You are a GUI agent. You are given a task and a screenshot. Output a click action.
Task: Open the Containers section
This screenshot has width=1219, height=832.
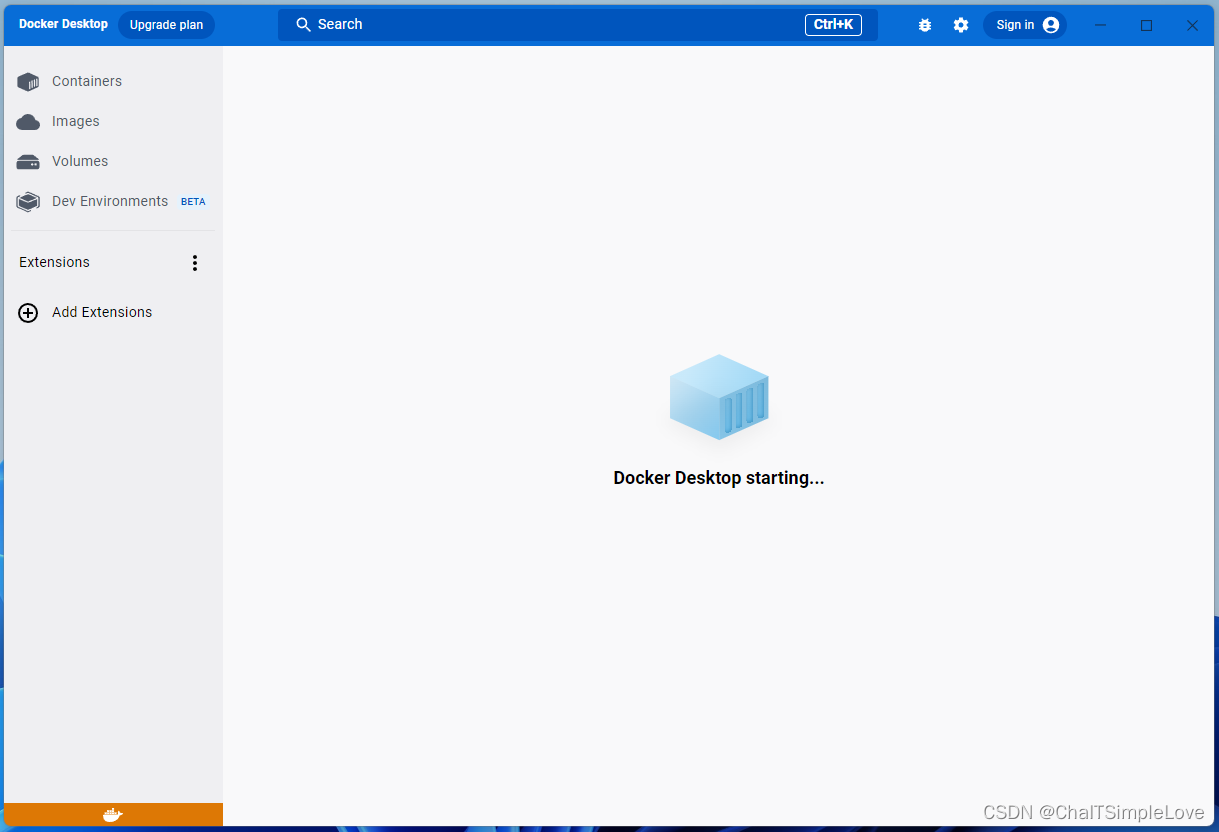click(x=87, y=81)
